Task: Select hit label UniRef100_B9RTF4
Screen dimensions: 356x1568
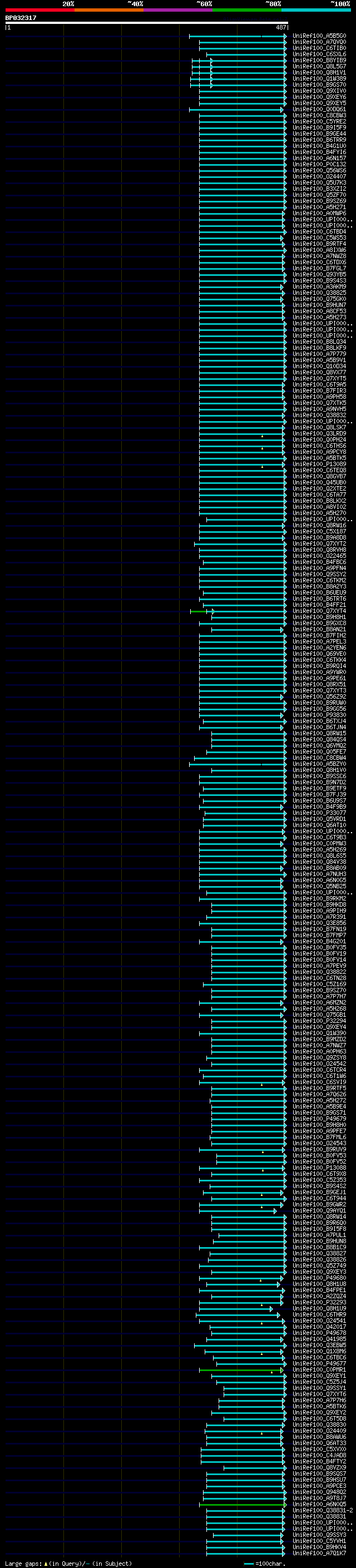Action: click(319, 244)
